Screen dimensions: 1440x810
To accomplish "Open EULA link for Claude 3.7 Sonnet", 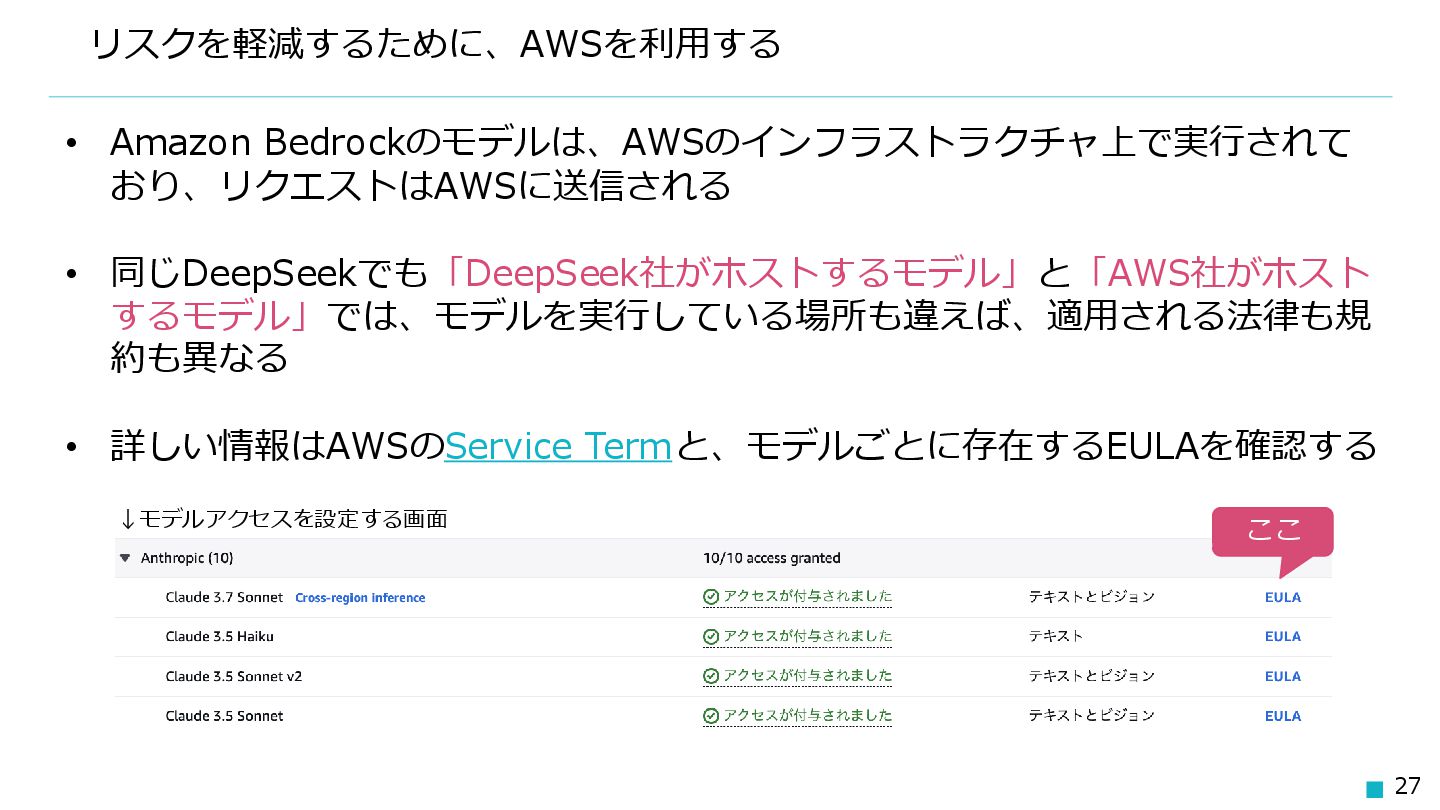I will (x=1283, y=597).
